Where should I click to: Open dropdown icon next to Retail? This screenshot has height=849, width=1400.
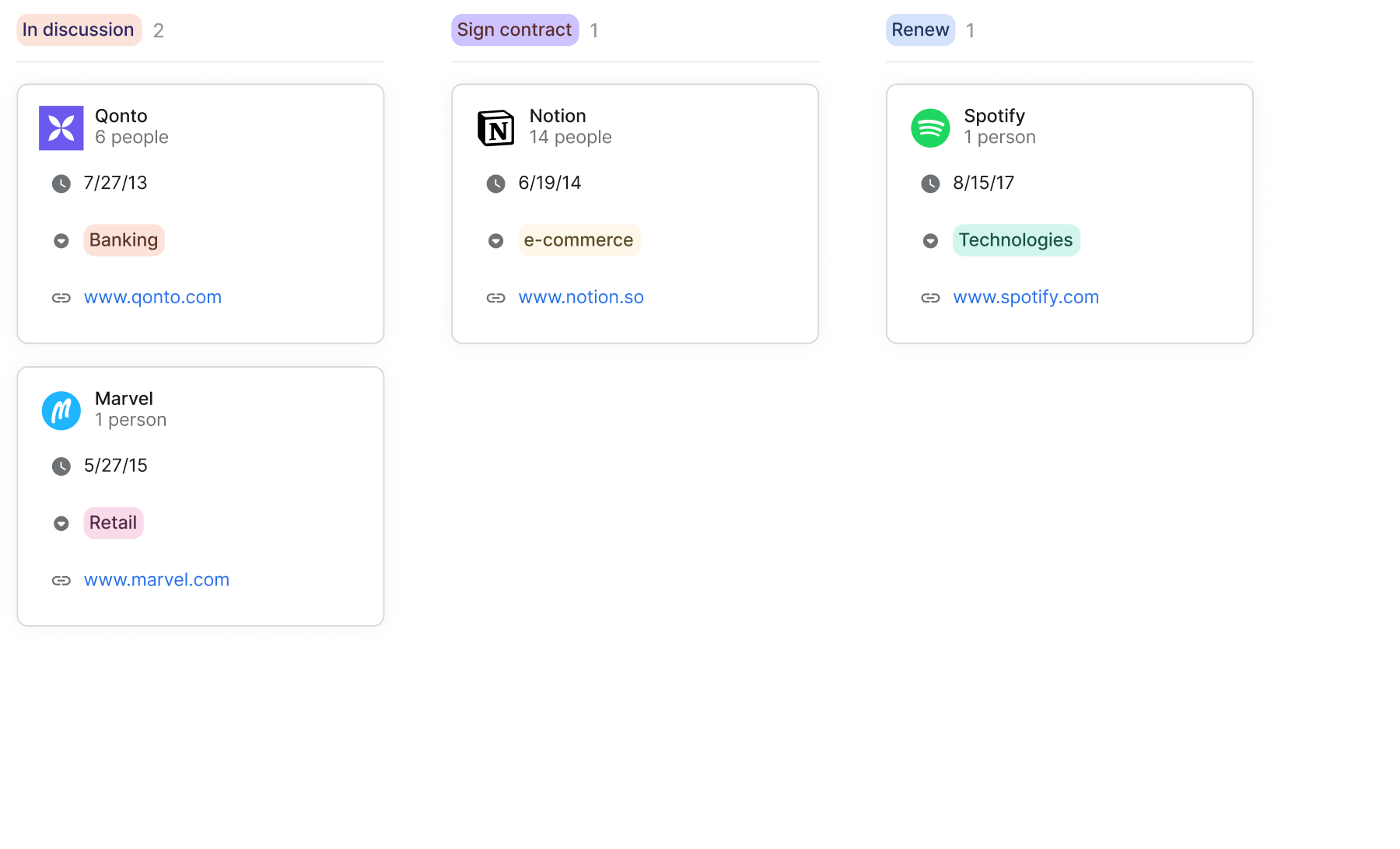click(61, 523)
